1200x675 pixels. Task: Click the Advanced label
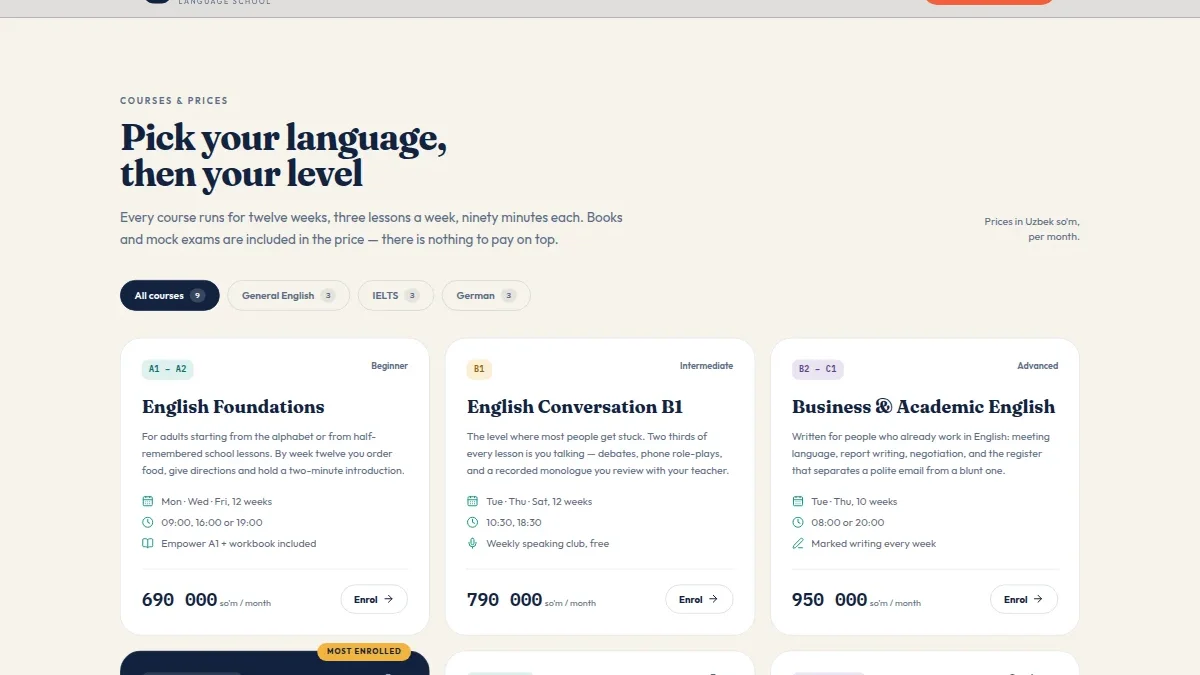pyautogui.click(x=1037, y=366)
